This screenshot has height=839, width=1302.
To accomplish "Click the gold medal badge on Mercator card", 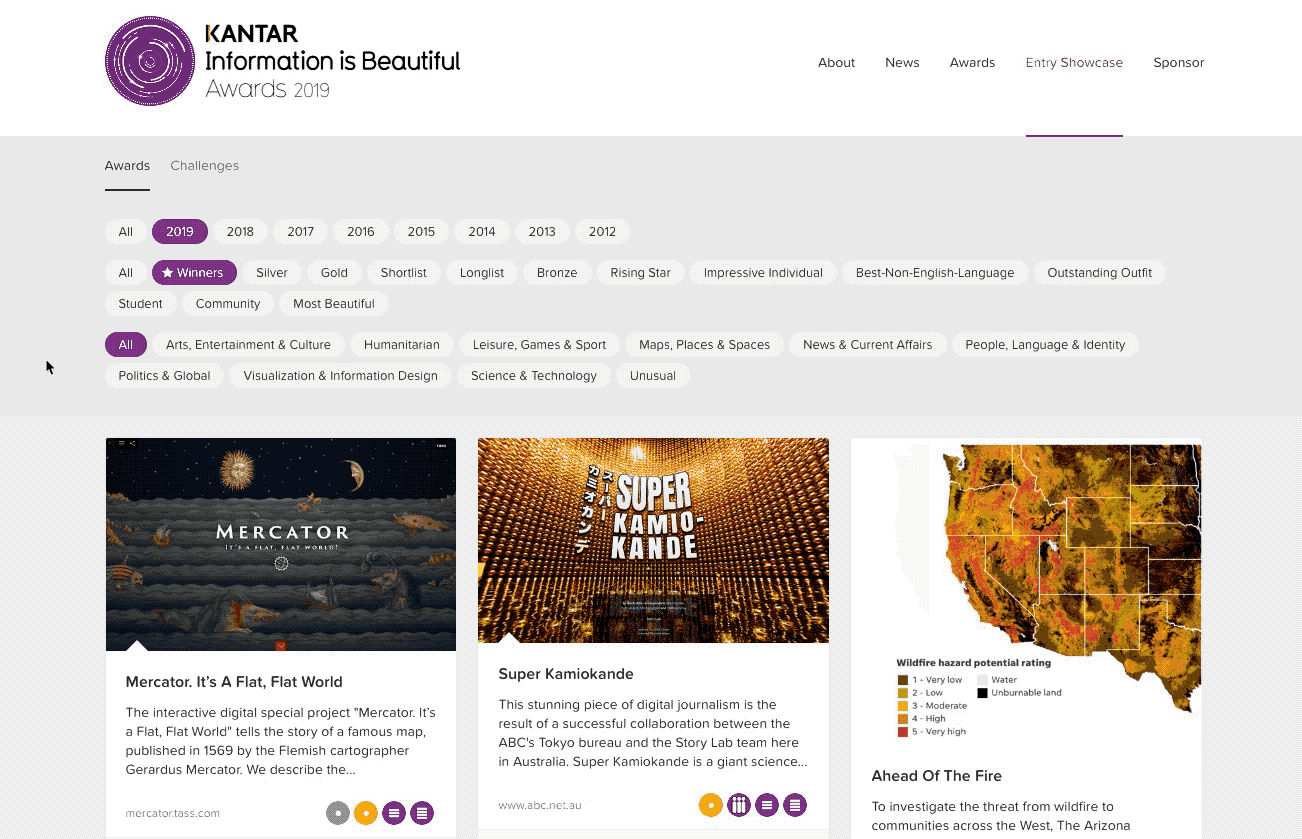I will pyautogui.click(x=366, y=813).
